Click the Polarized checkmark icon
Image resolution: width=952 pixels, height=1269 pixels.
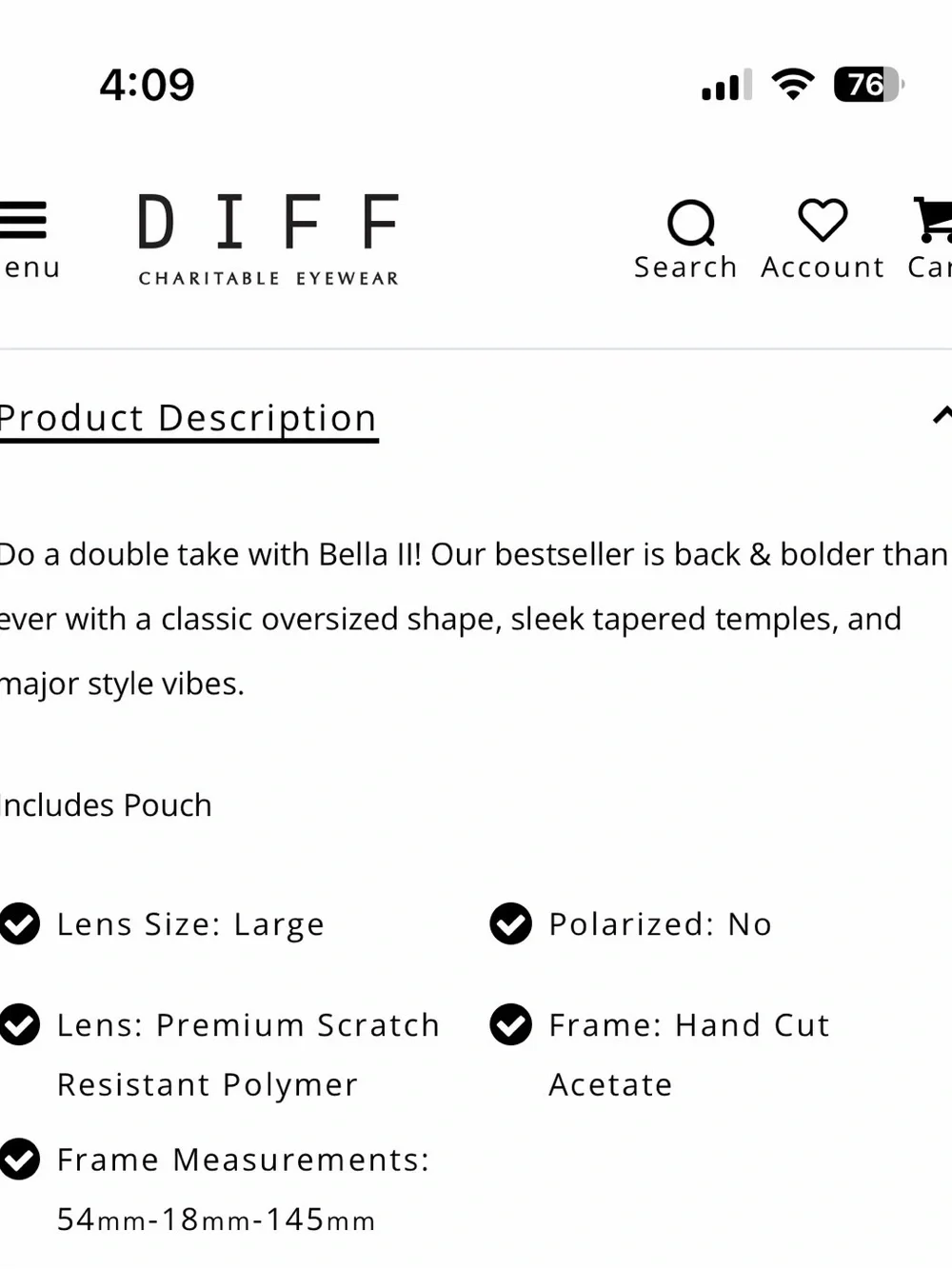pyautogui.click(x=511, y=923)
